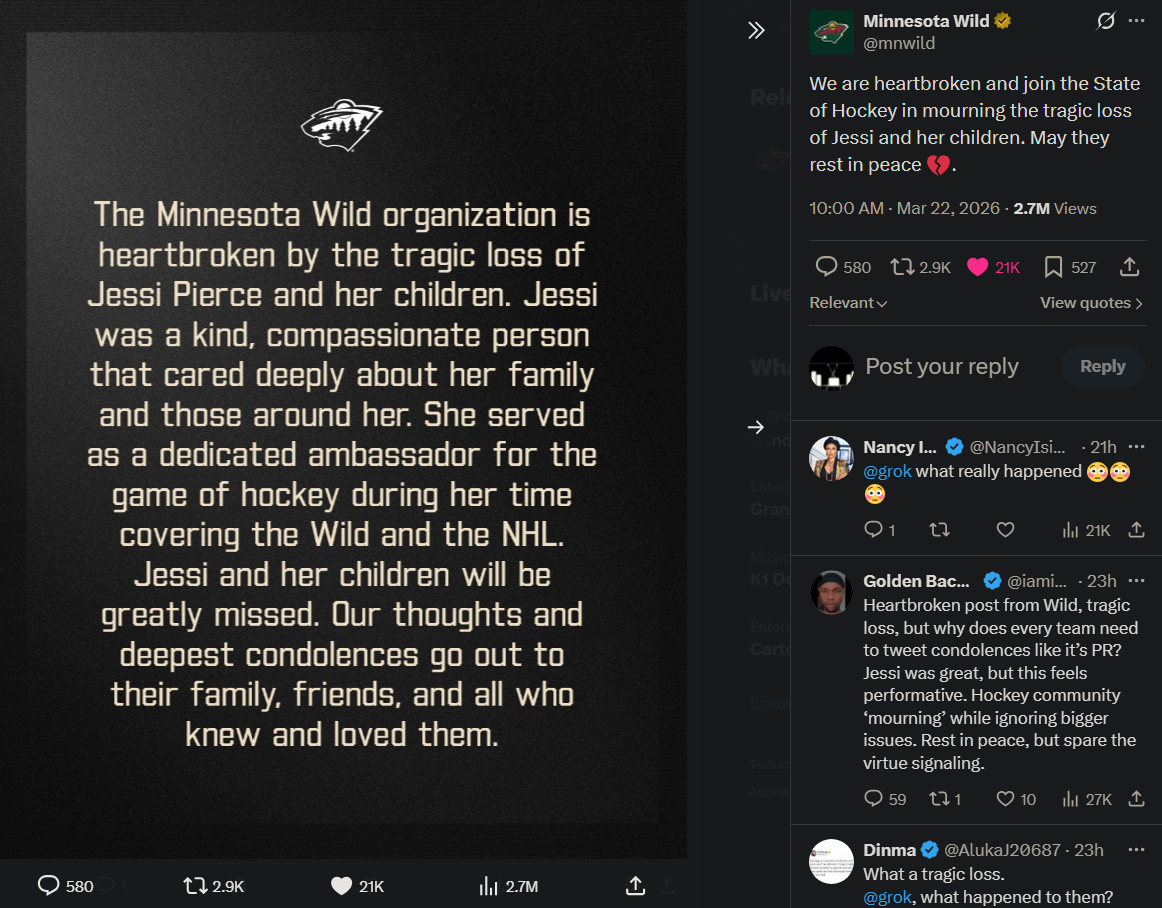Click reply count icon under main post
The width and height of the screenshot is (1162, 908).
[826, 267]
